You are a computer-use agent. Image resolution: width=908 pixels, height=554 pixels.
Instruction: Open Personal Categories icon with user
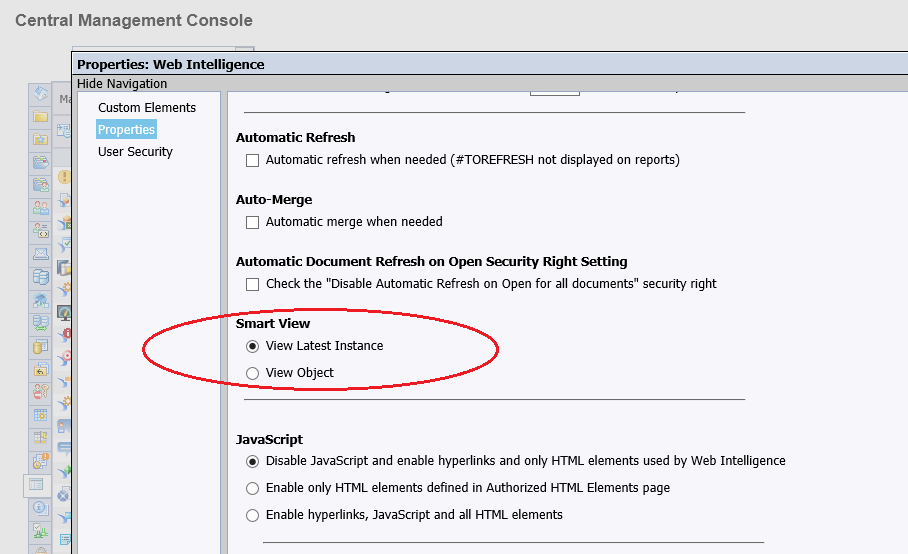(x=41, y=185)
